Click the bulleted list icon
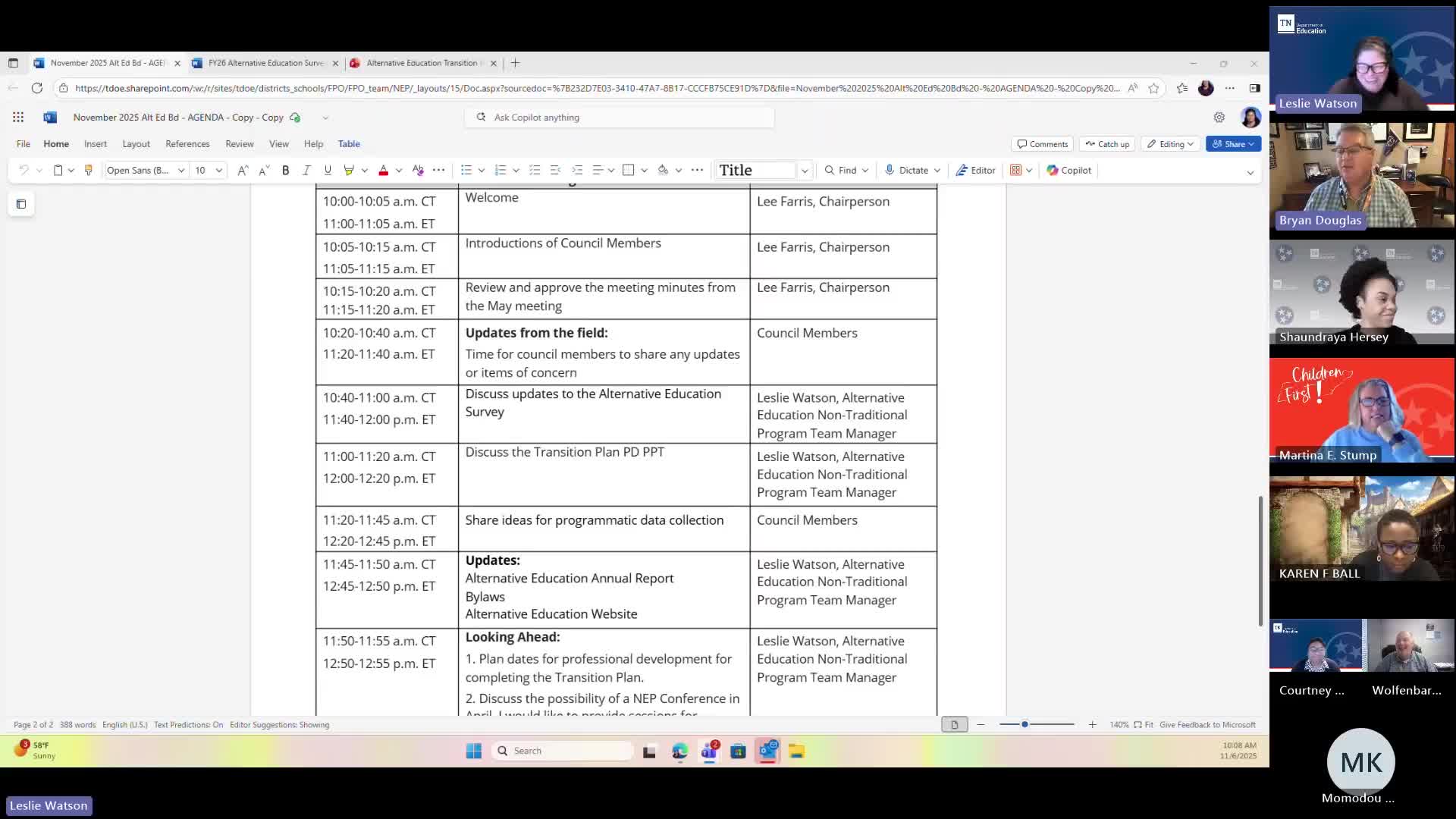 click(x=466, y=170)
